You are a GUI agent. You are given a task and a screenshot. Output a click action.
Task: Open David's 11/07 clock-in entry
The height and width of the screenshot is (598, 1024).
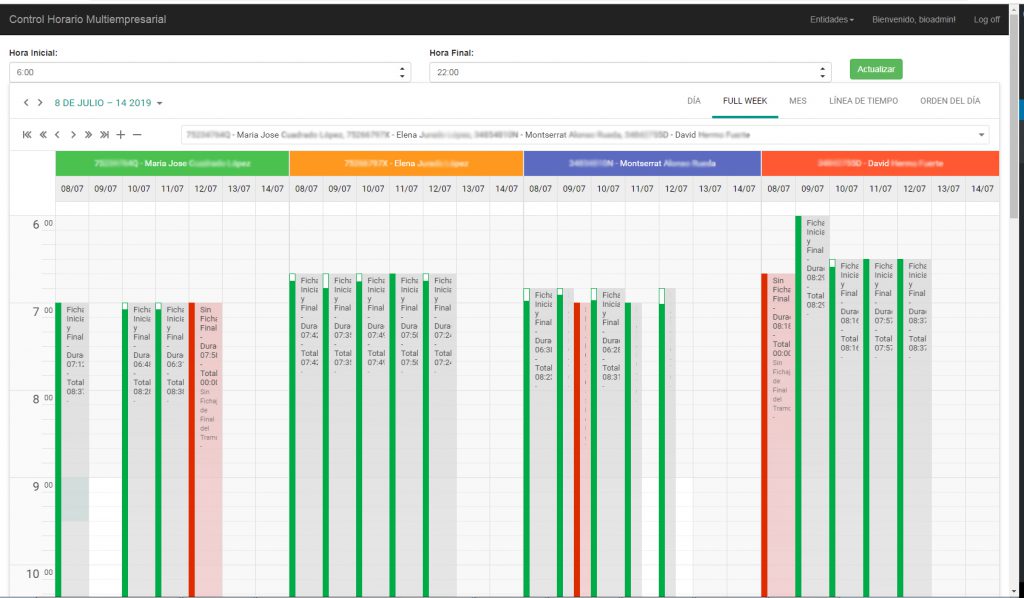880,428
